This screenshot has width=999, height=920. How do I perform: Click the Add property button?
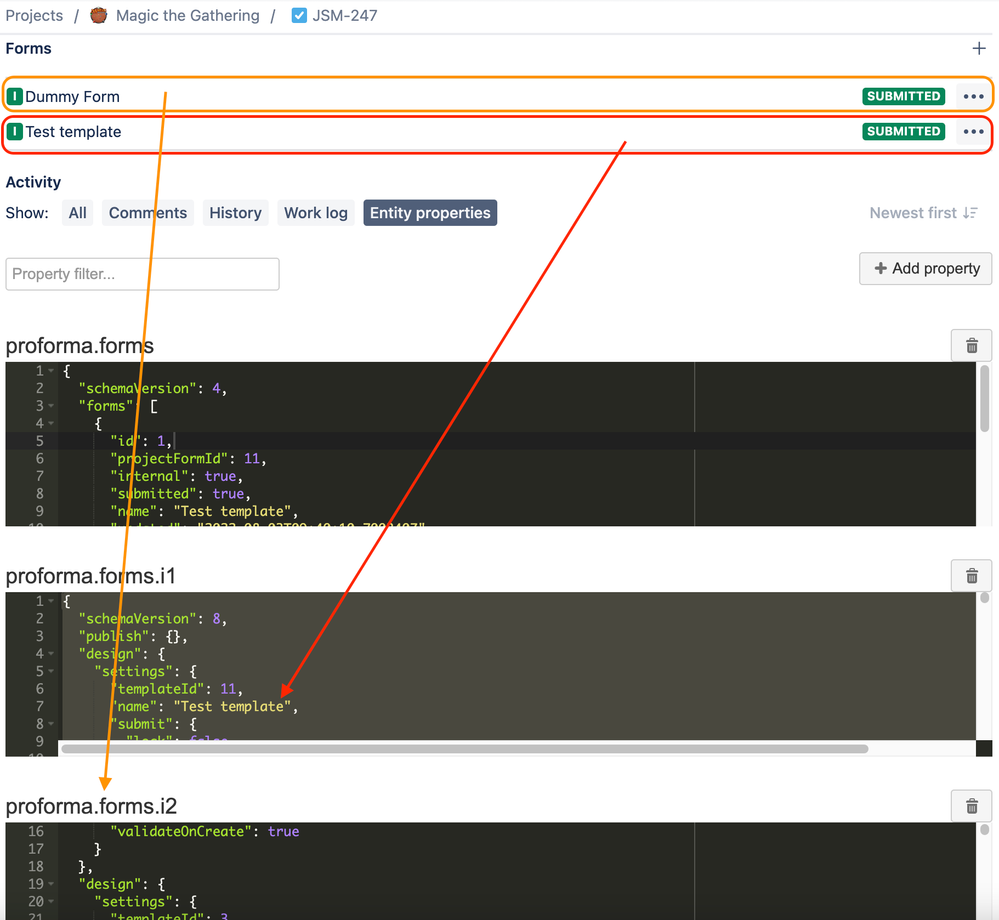click(925, 268)
